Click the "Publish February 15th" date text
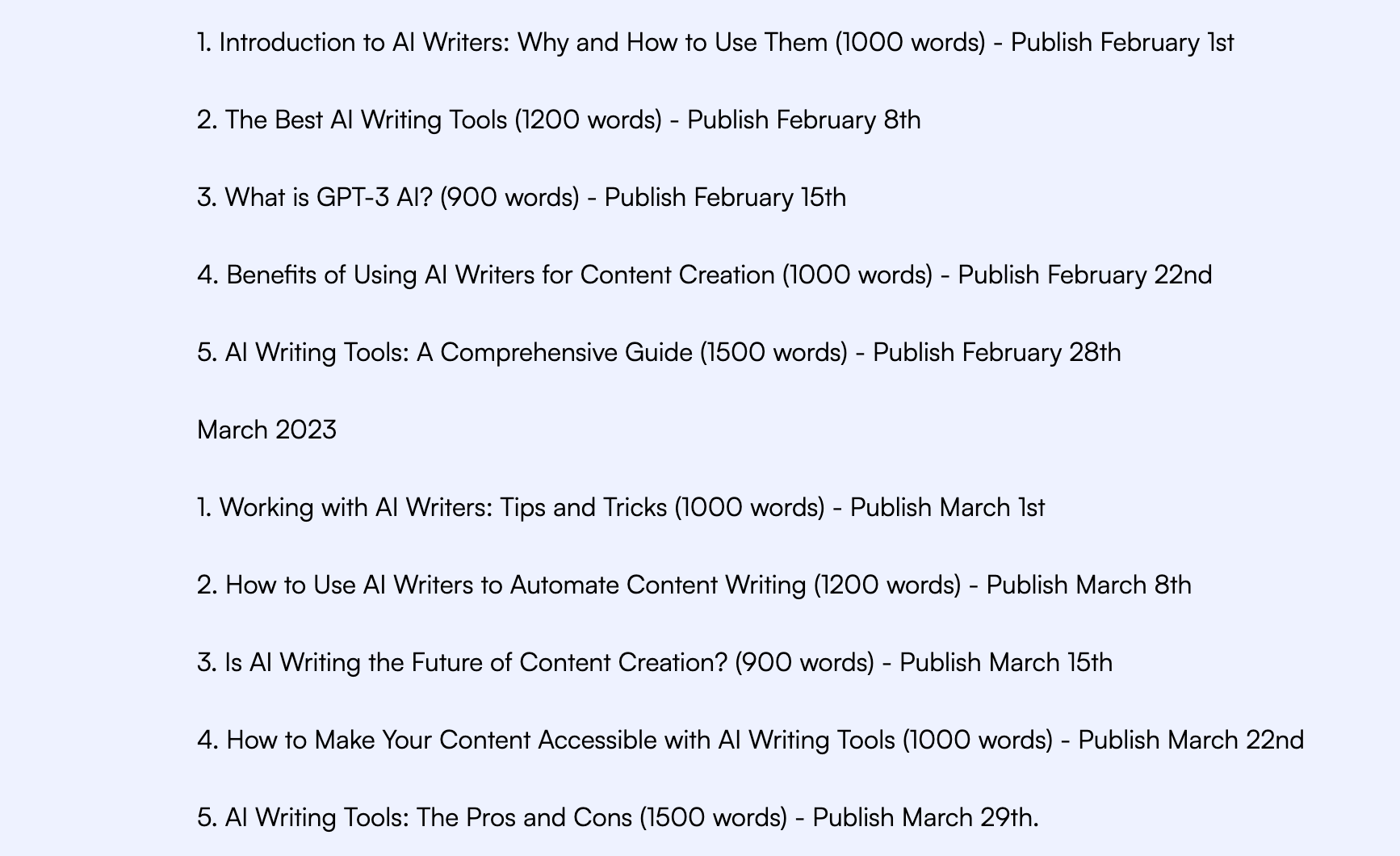Viewport: 1400px width, 856px height. point(725,198)
